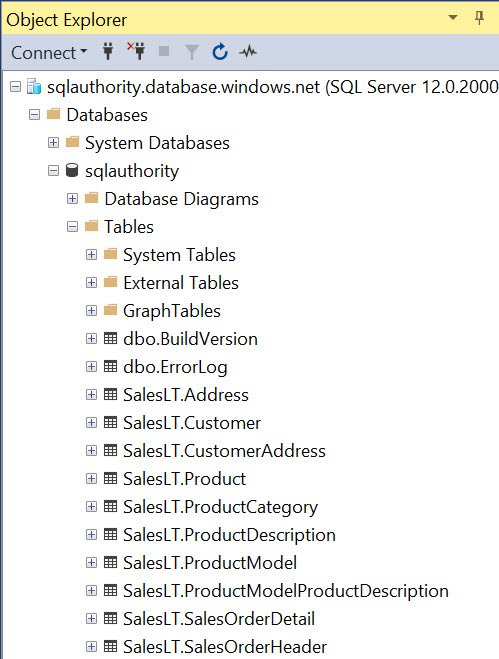Toggle the Auto Hide pin icon
This screenshot has height=659, width=499.
coord(479,18)
